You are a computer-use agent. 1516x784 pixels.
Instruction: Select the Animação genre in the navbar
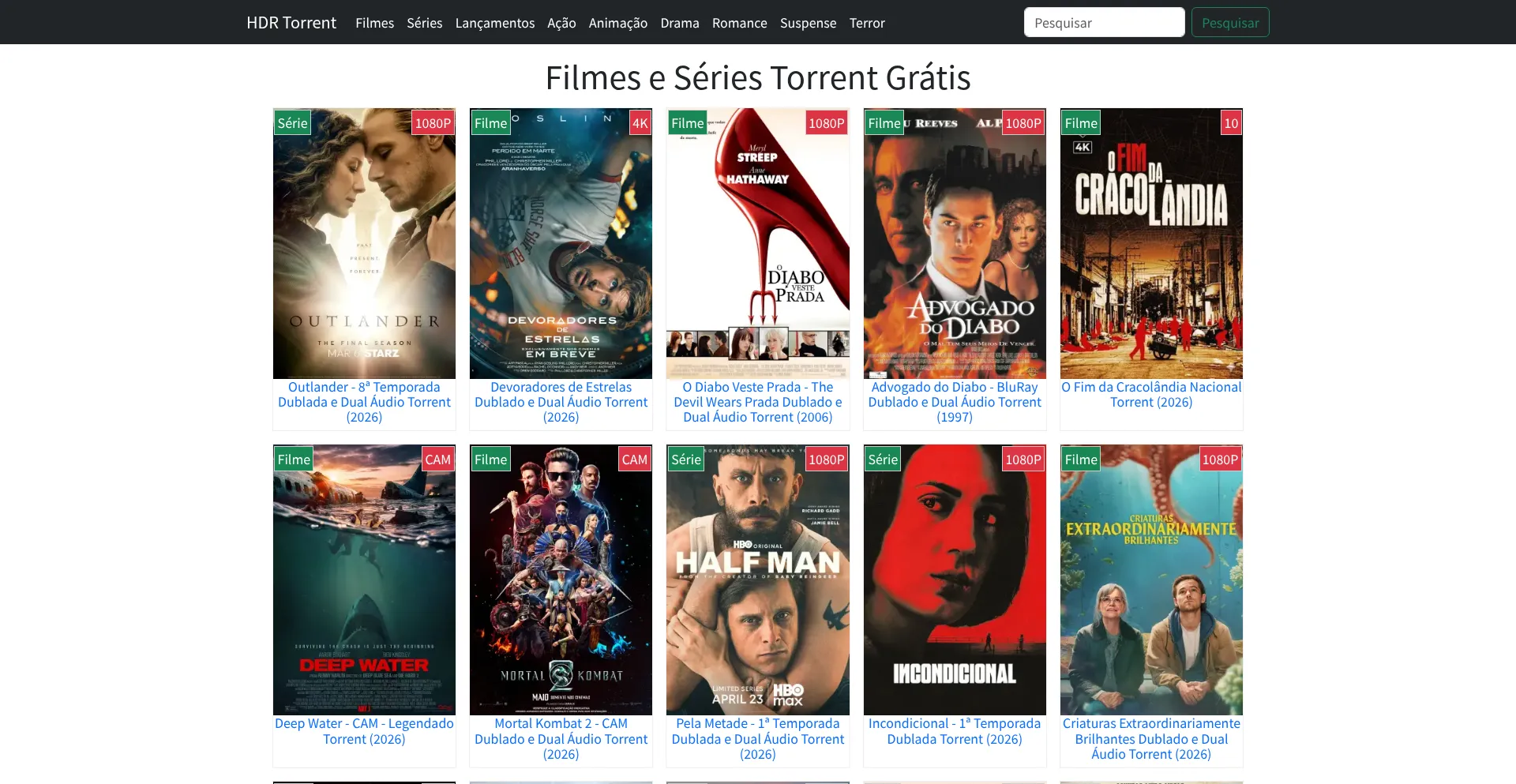click(x=618, y=23)
